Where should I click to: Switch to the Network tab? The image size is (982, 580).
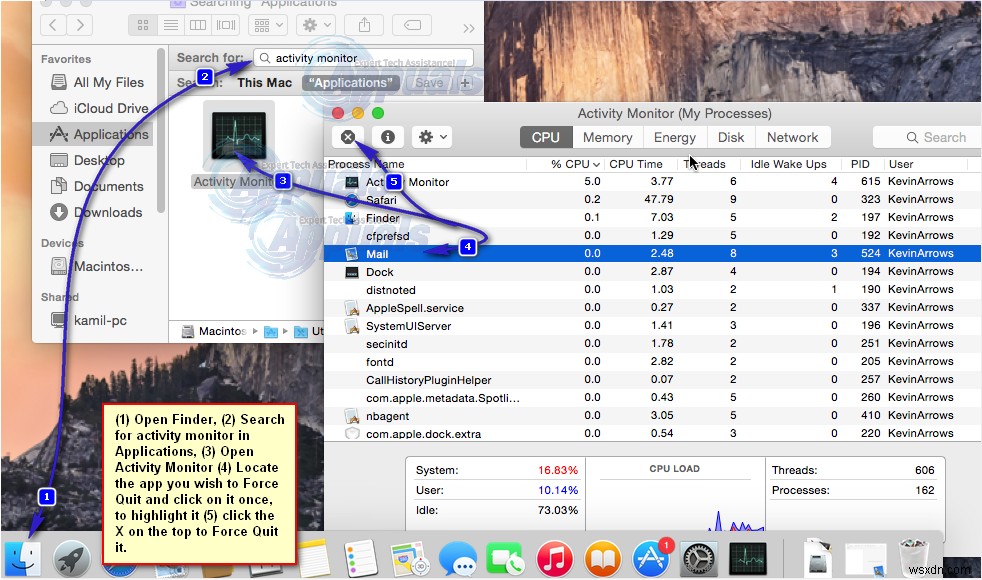click(792, 137)
